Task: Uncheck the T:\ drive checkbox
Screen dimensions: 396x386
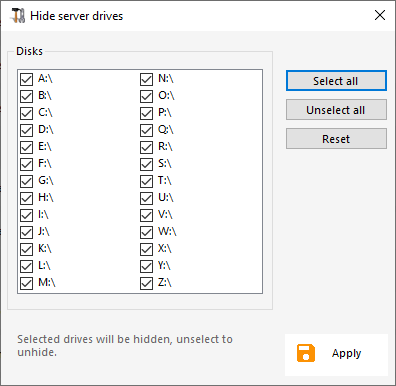Action: (146, 181)
